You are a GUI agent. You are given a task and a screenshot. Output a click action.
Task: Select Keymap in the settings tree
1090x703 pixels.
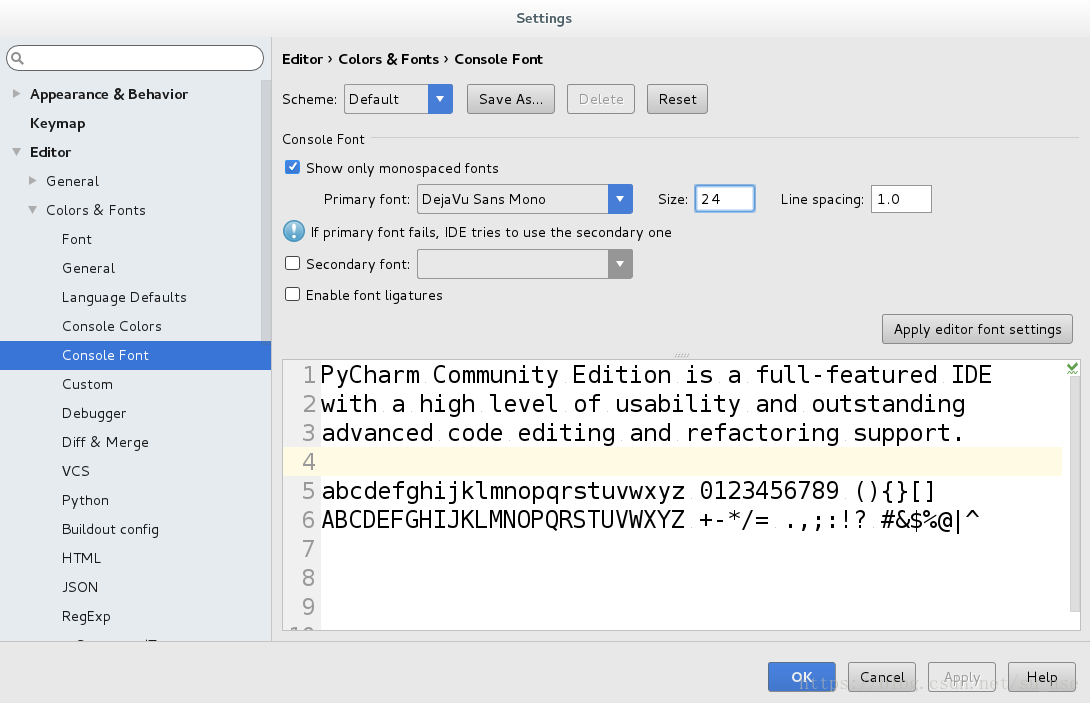coord(58,123)
